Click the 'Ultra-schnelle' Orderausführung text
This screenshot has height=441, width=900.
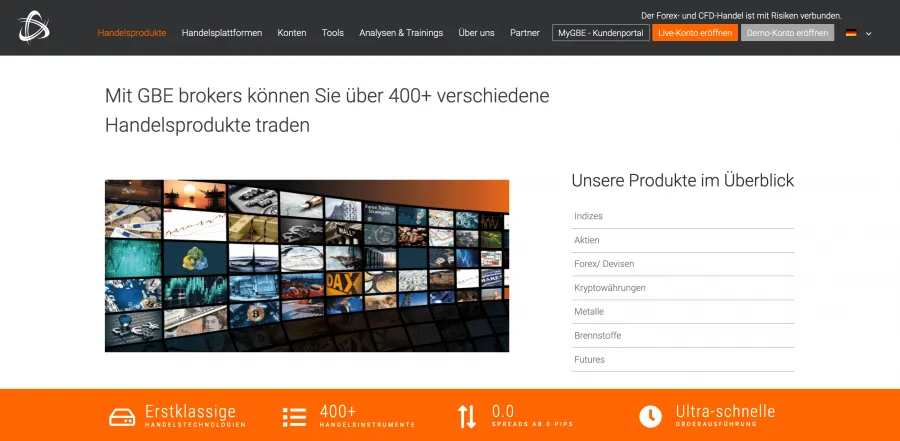point(726,416)
